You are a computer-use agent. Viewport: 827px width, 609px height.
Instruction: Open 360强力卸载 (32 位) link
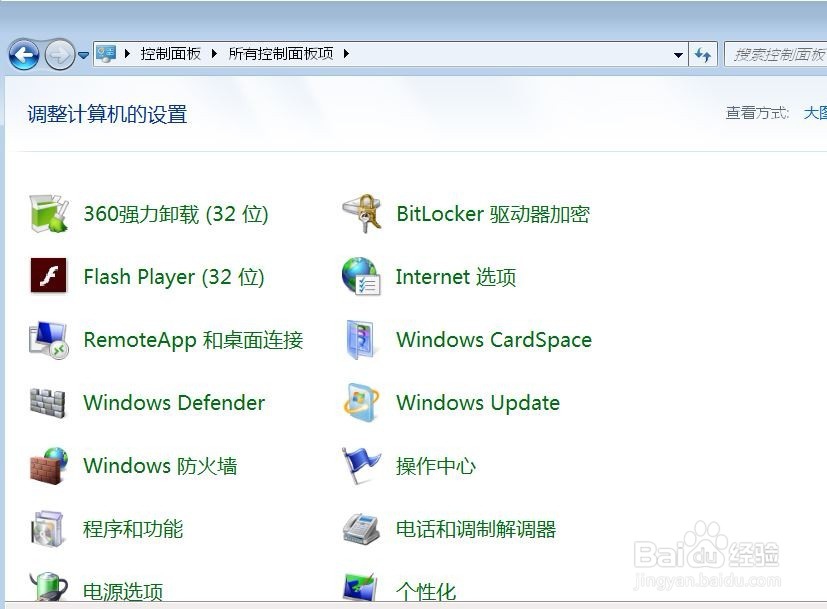tap(176, 214)
